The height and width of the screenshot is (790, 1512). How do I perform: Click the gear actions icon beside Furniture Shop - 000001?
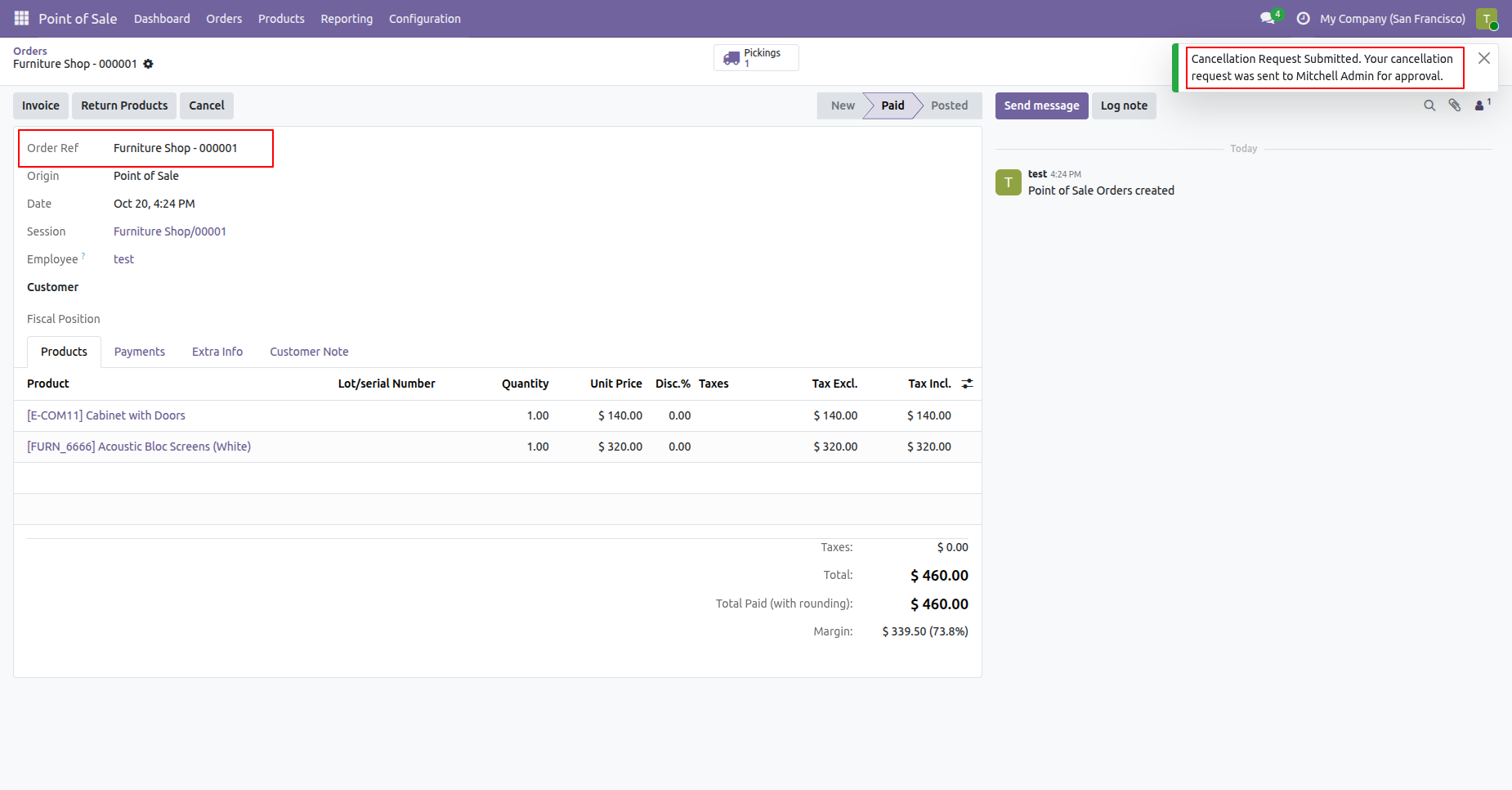148,64
